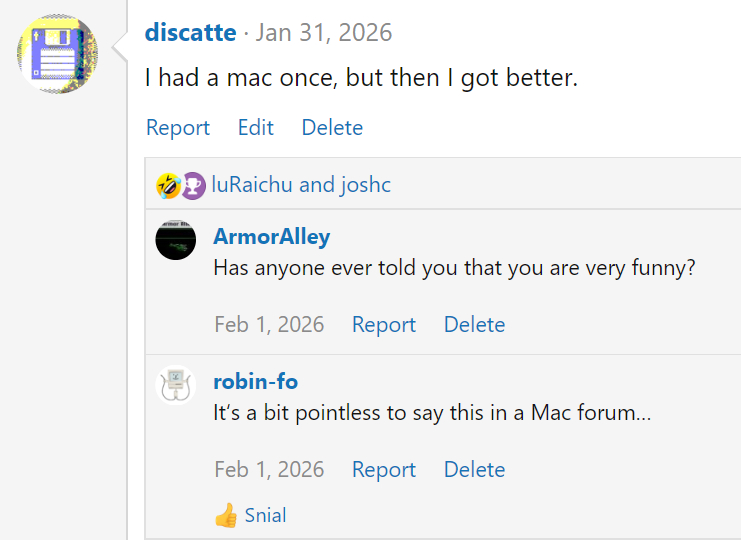Delete ArmorAlley's reply

(x=474, y=325)
